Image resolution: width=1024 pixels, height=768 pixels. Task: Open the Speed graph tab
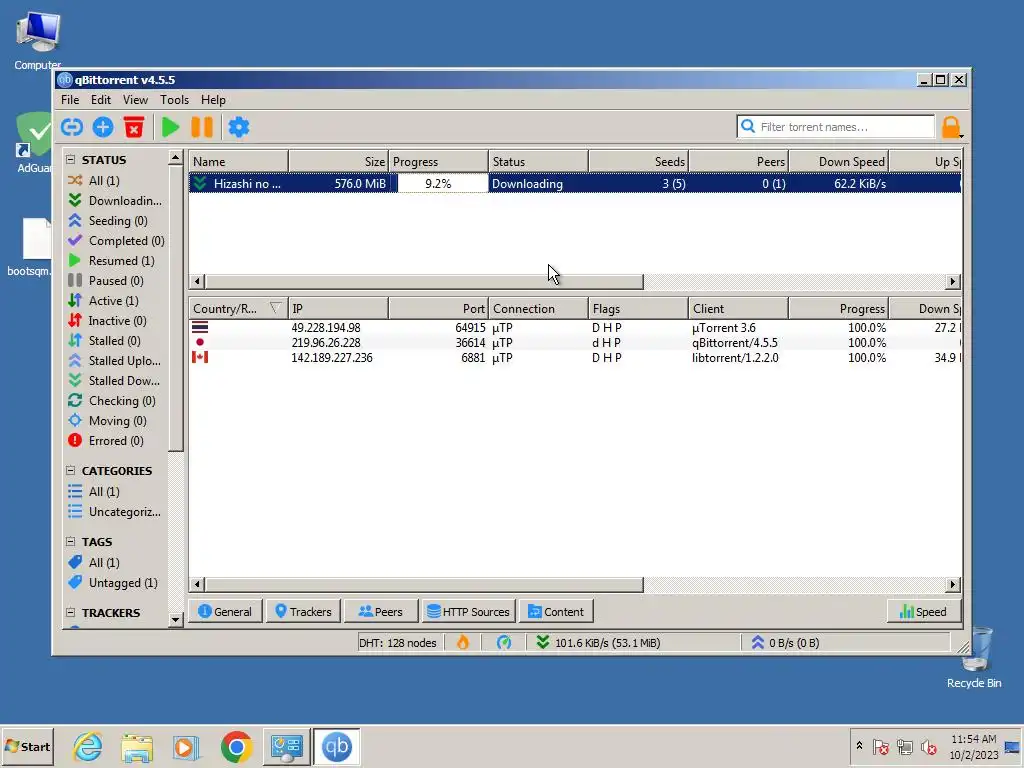pos(923,612)
